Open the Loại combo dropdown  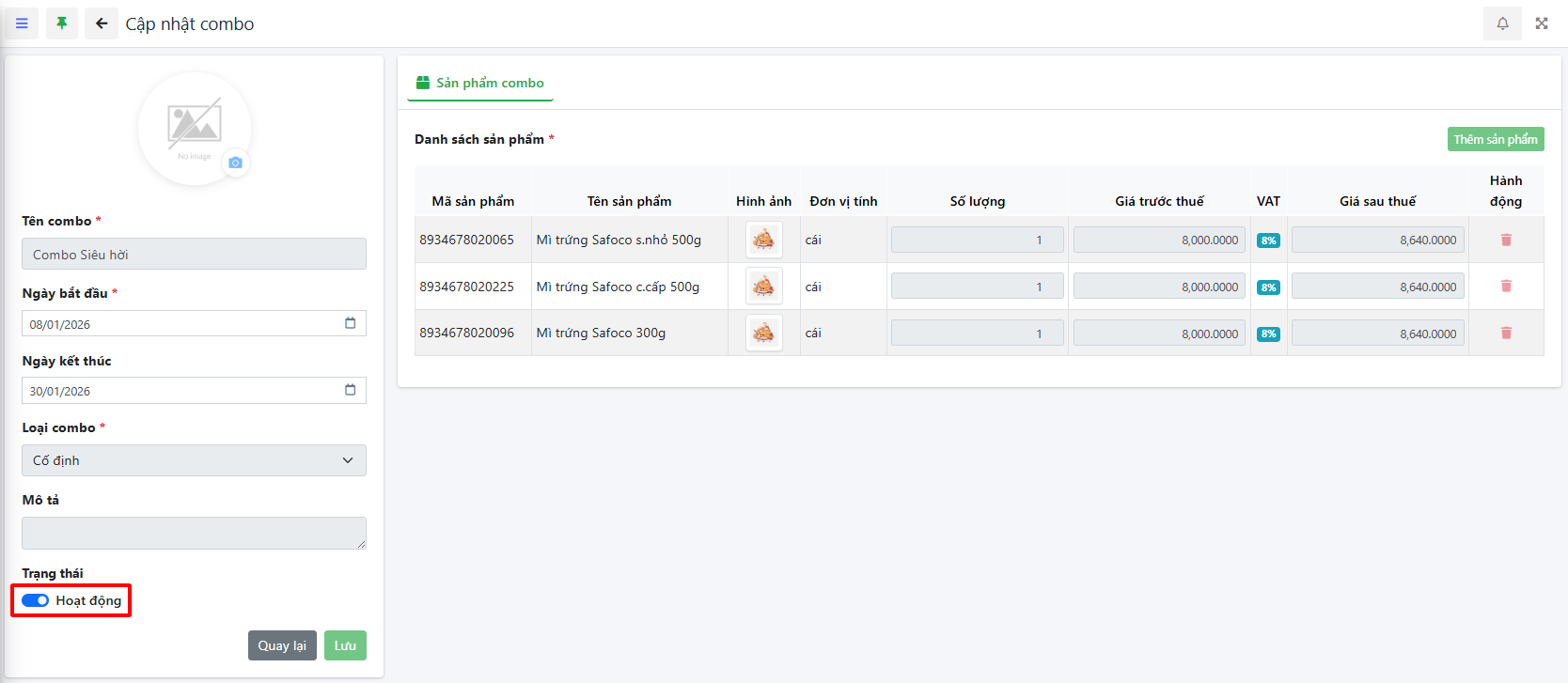pyautogui.click(x=194, y=460)
